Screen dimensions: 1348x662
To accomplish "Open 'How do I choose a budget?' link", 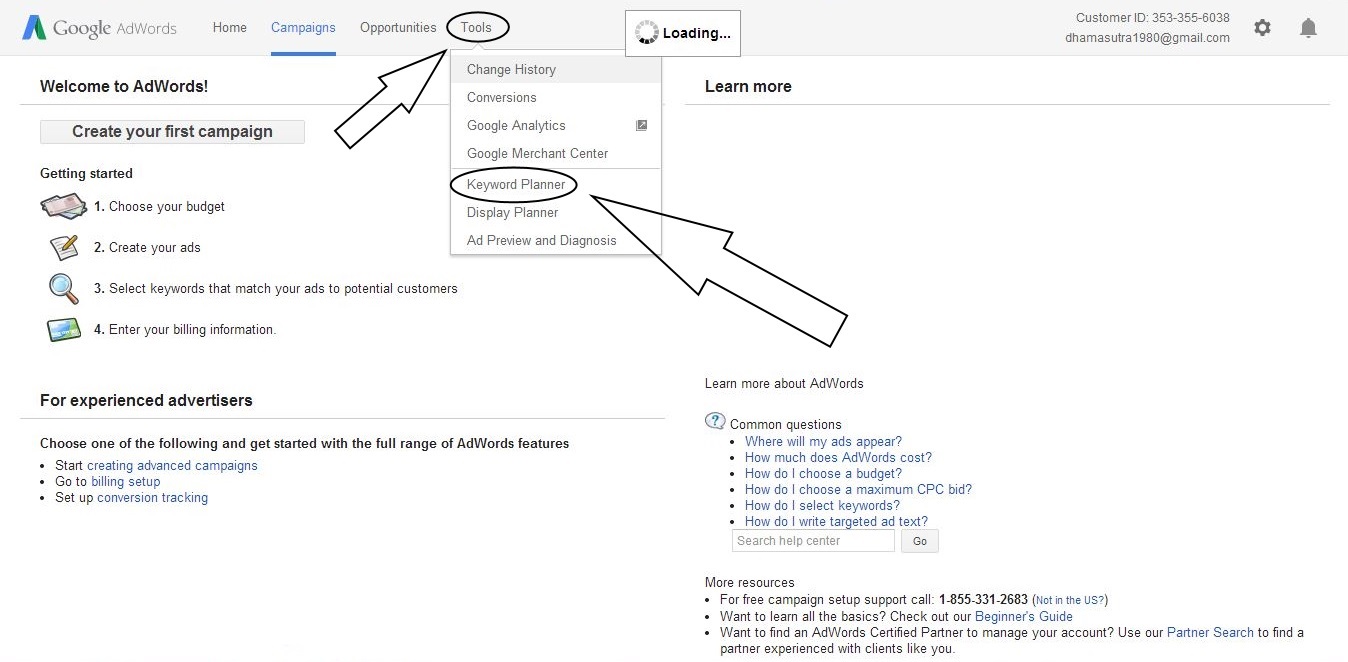I will pos(823,474).
